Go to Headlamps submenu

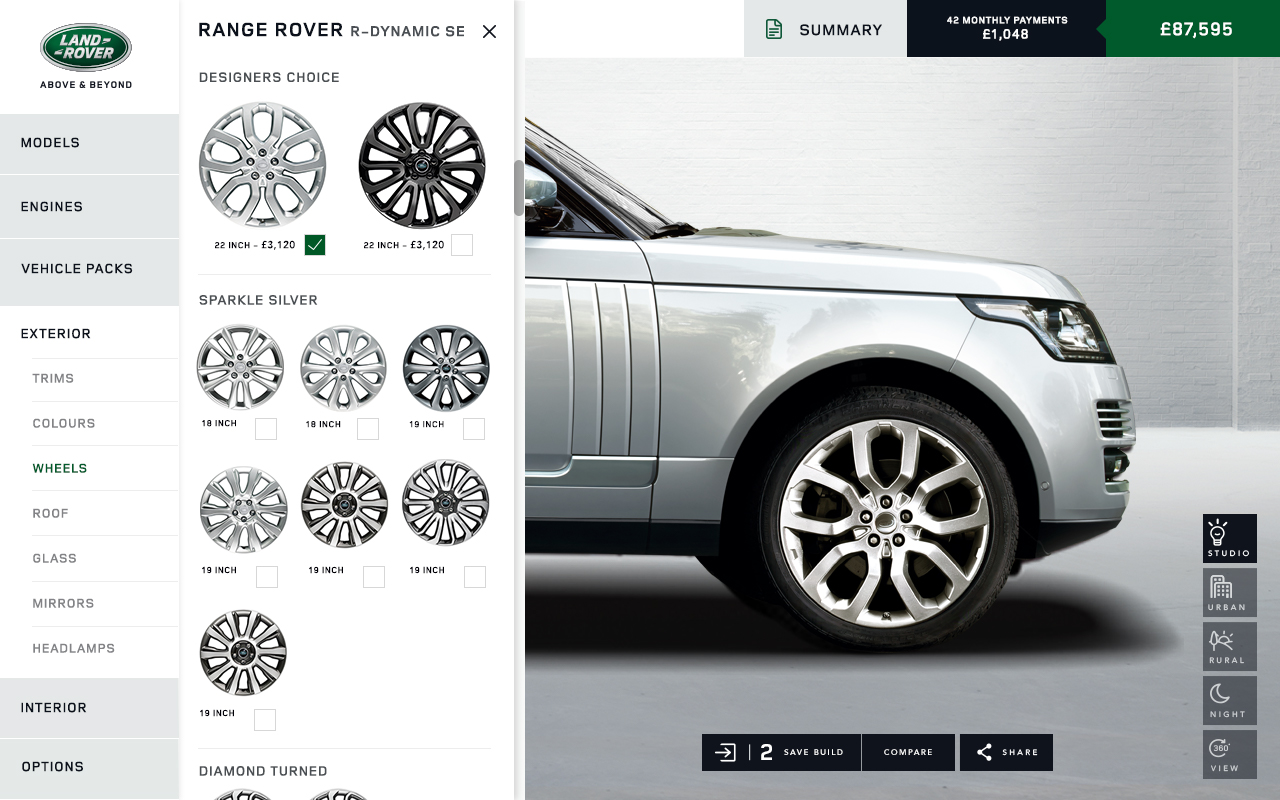tap(73, 649)
